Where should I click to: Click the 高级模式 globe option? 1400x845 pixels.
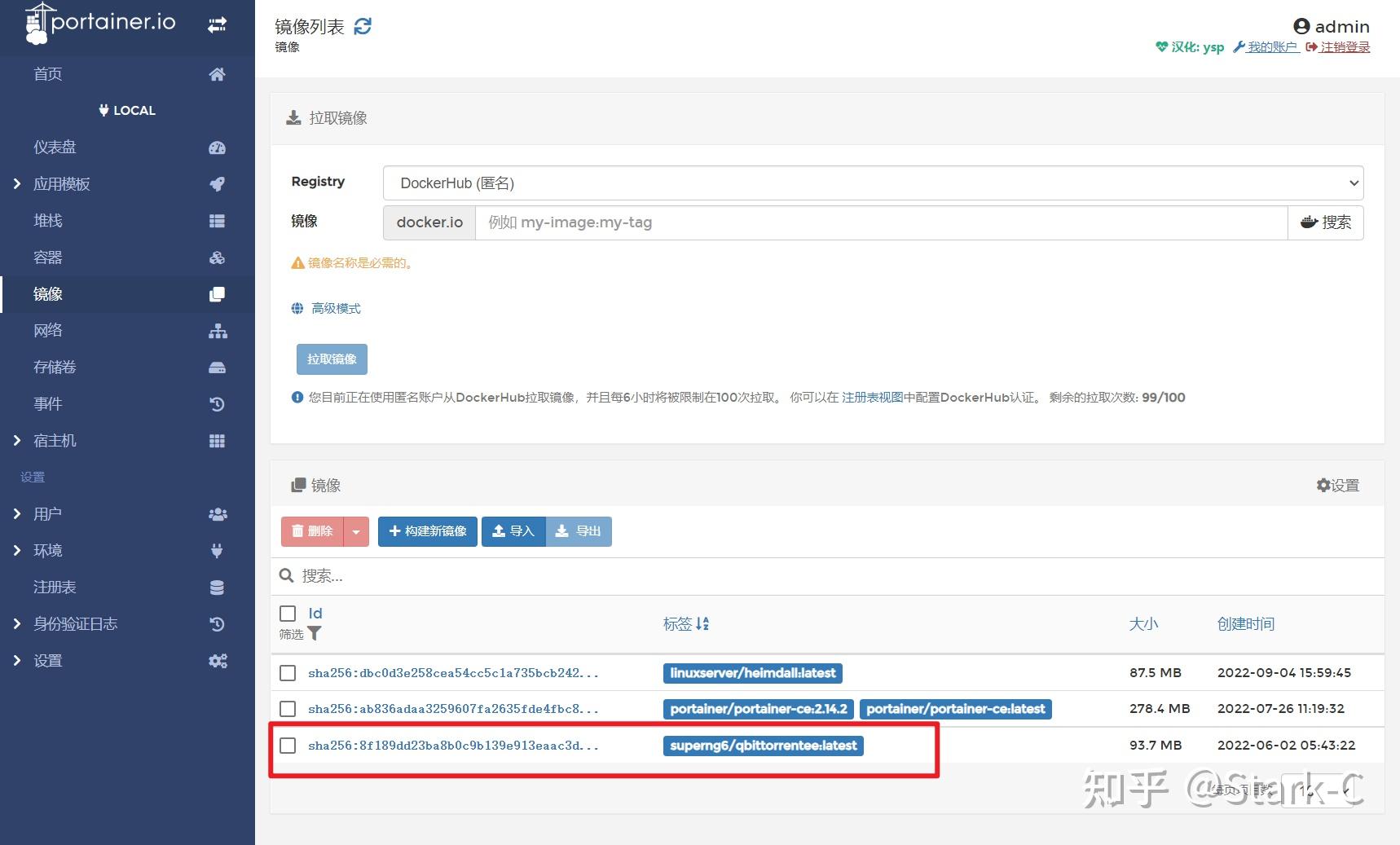coord(325,308)
